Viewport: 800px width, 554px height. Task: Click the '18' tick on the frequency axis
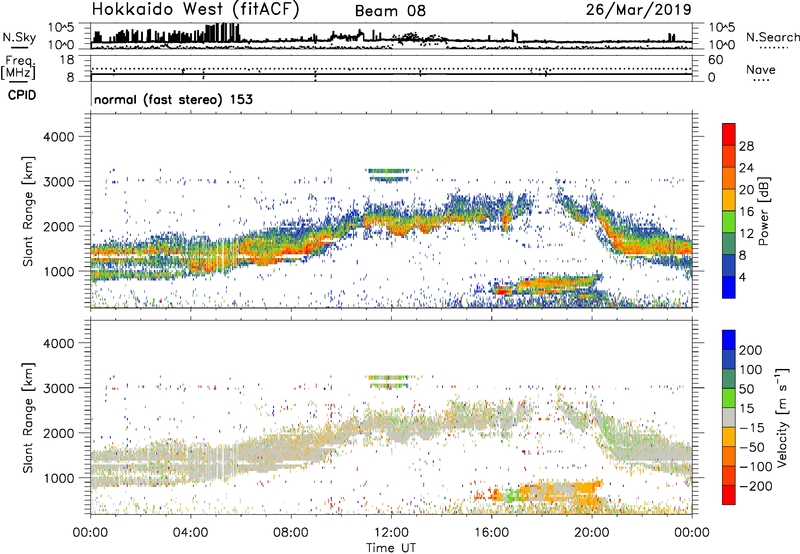(67, 60)
